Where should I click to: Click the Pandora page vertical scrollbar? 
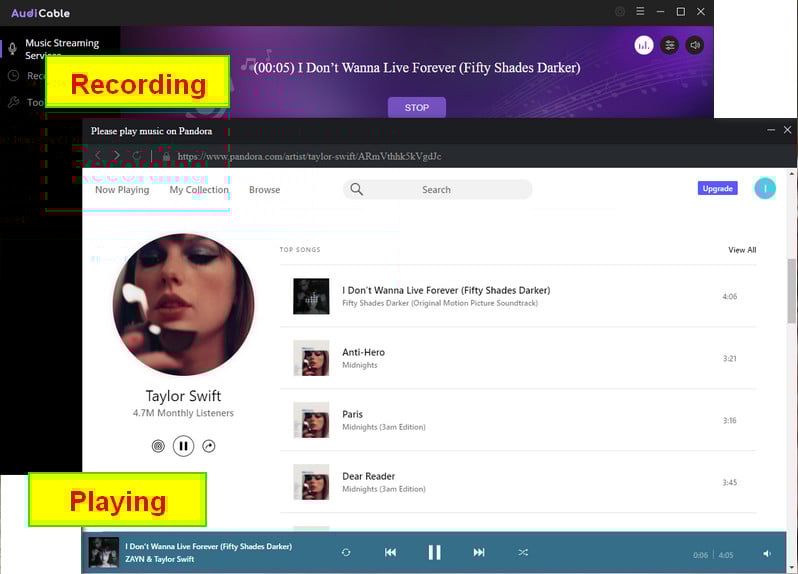coord(791,290)
